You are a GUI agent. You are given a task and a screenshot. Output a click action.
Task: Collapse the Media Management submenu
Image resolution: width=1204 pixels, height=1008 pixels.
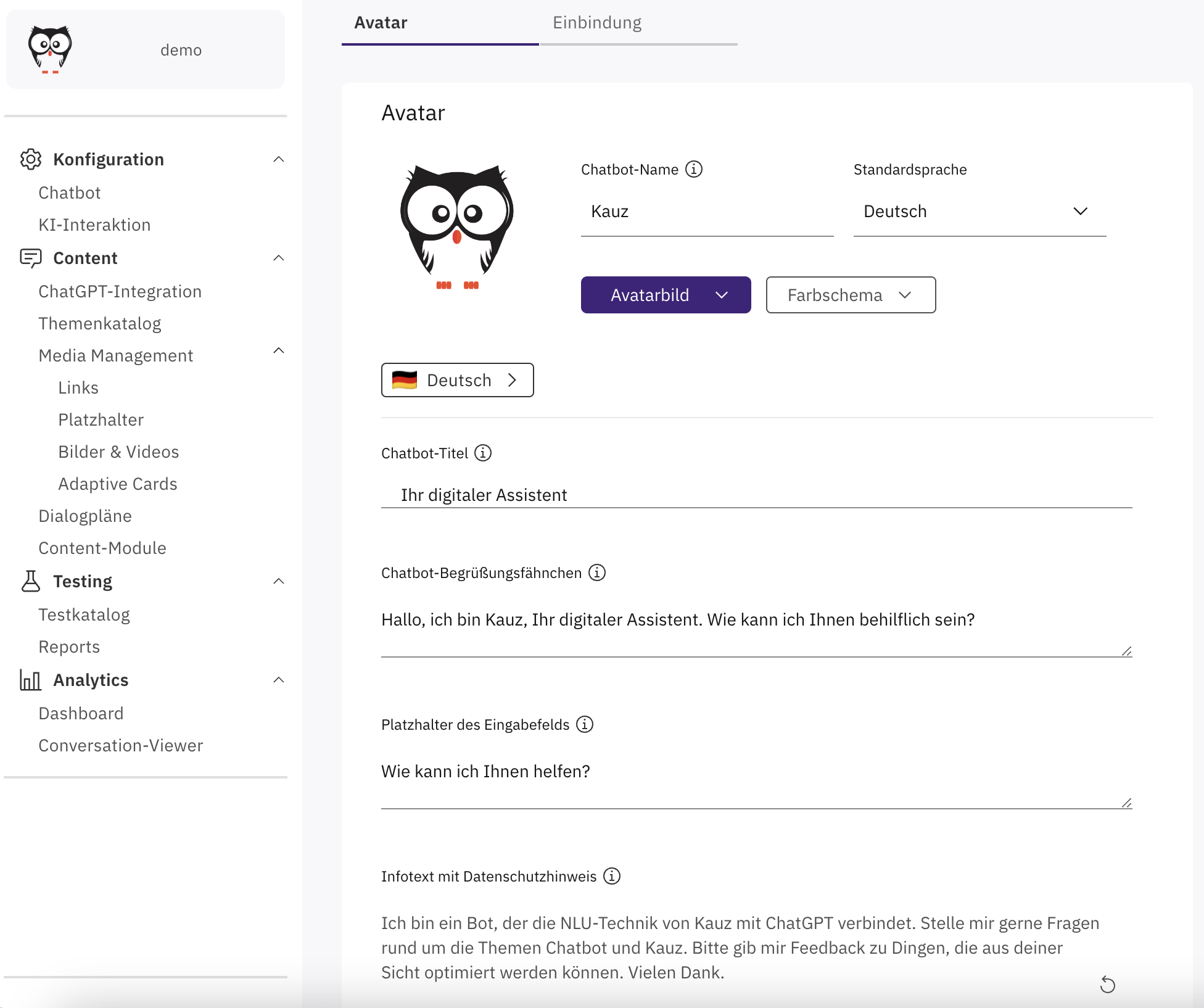279,350
